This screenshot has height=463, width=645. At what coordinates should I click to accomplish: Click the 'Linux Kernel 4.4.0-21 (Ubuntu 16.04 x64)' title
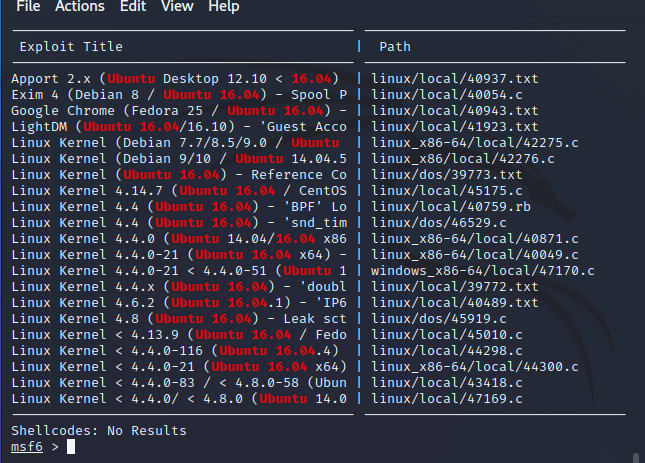179,255
